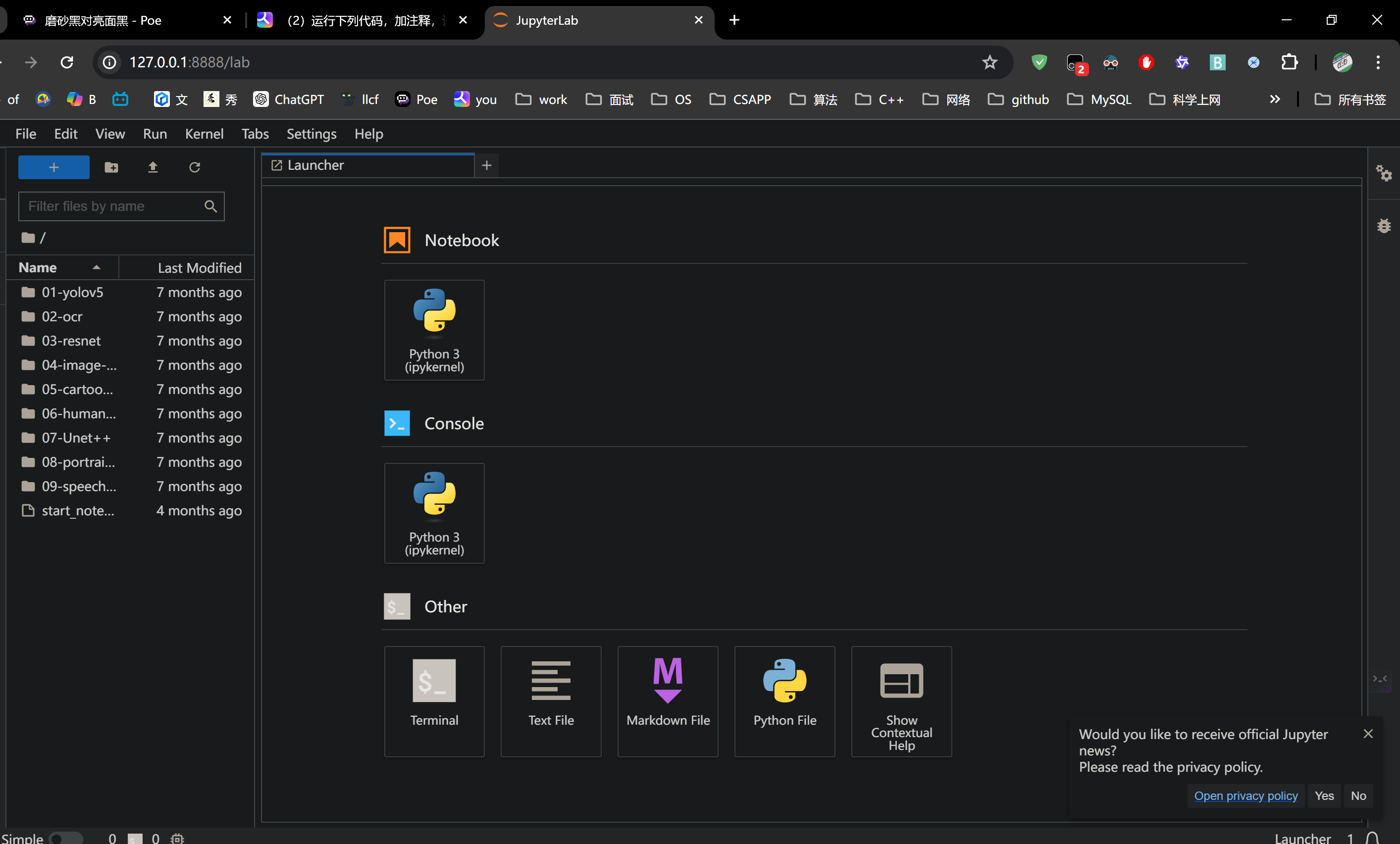Open the 06-human... folder
Screen dimensions: 1400x844
130,413
